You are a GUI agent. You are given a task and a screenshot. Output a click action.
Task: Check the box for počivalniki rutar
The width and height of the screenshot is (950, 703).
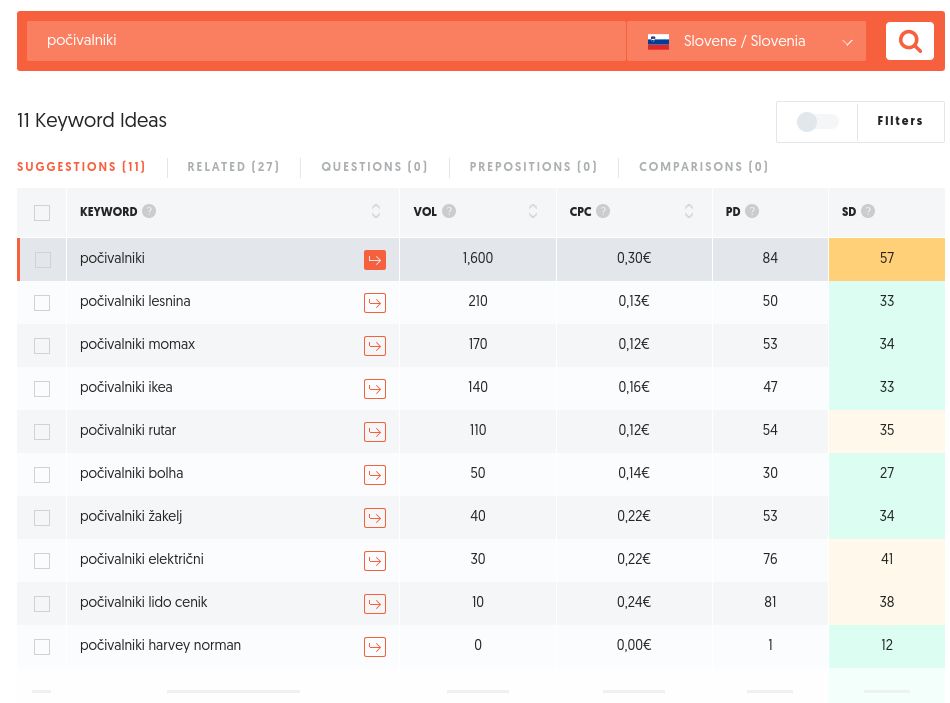[x=42, y=432]
